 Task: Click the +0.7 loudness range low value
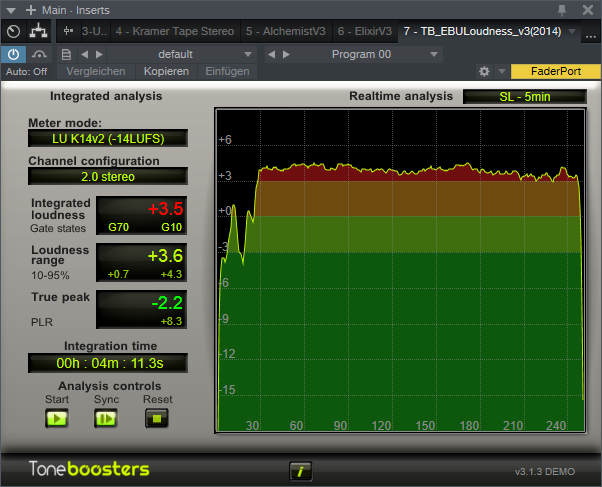pos(118,274)
